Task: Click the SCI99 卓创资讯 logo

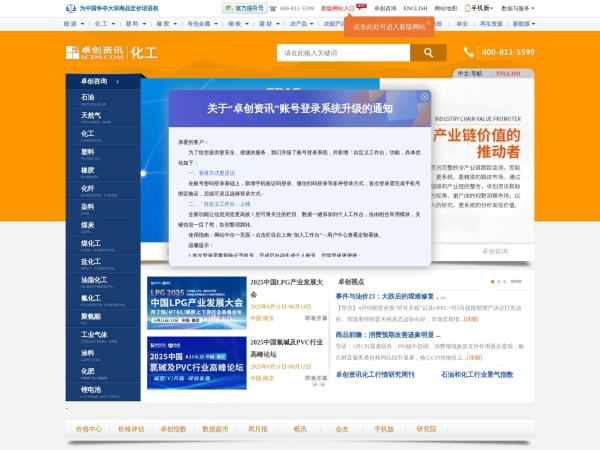Action: coord(95,52)
